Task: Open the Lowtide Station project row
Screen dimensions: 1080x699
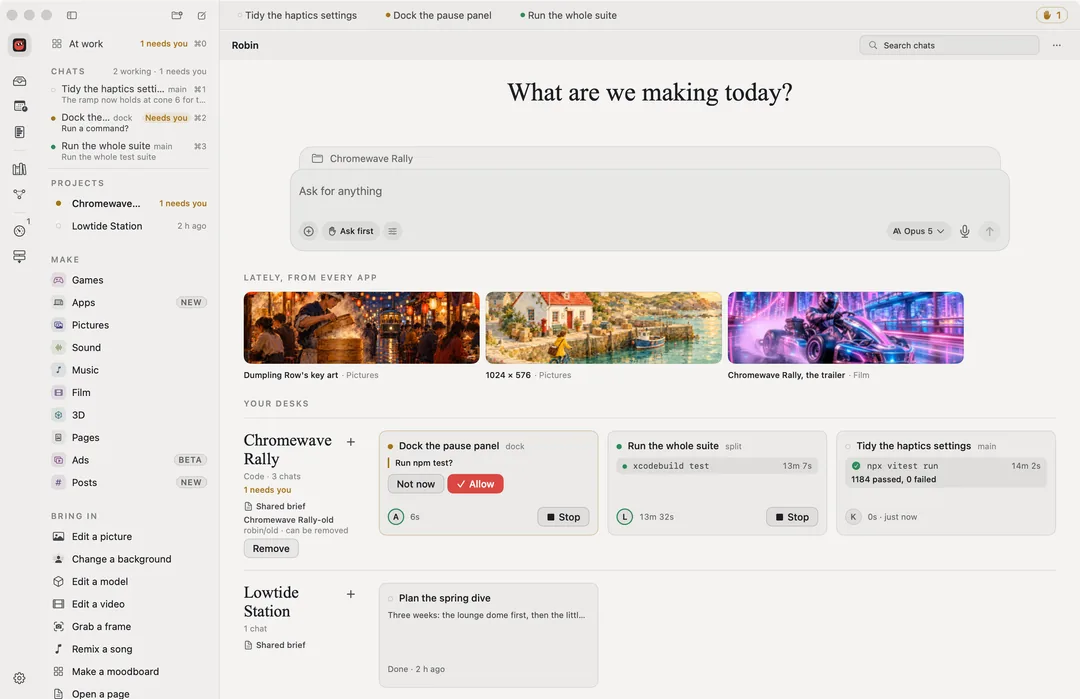Action: pos(129,226)
